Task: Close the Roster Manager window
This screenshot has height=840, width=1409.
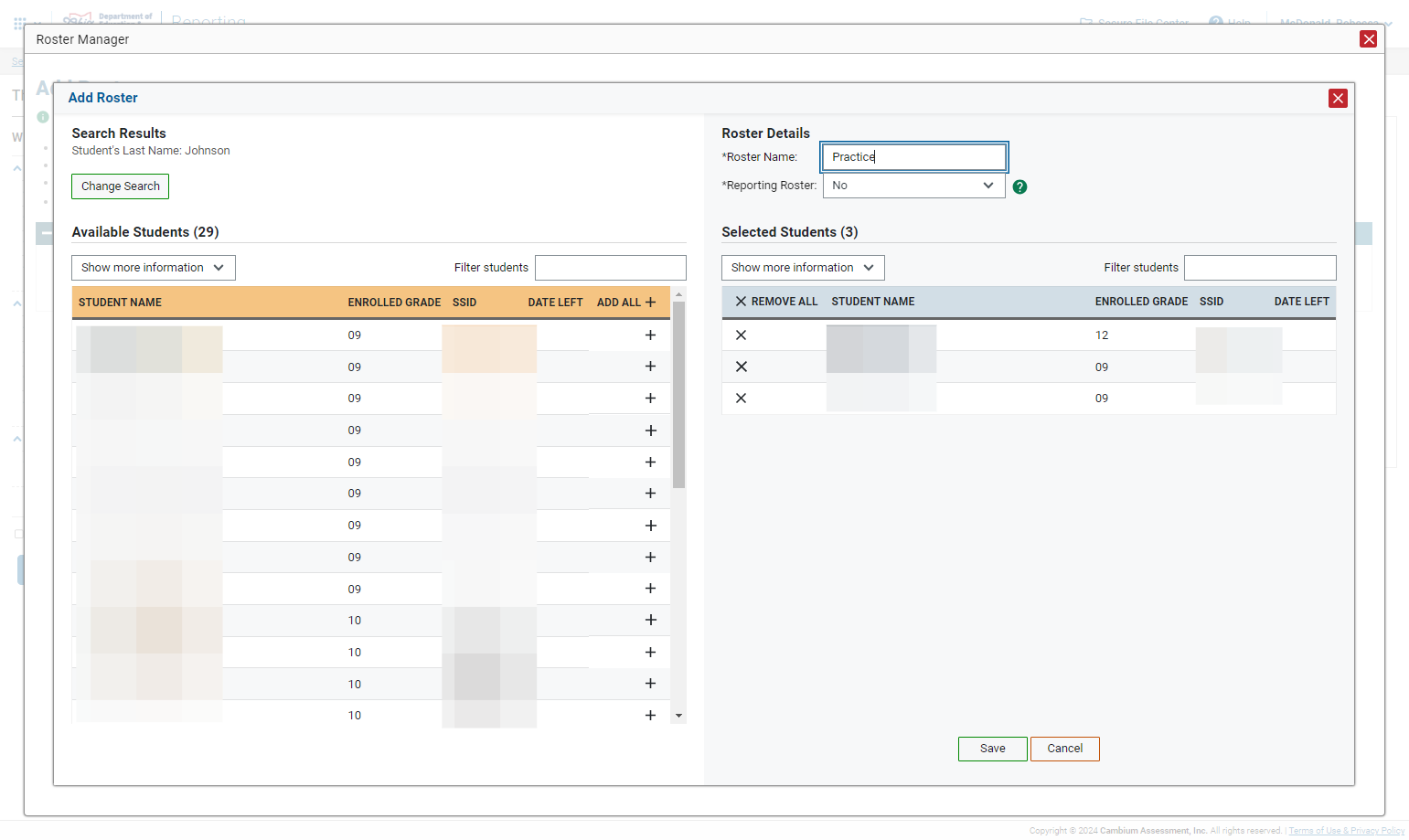Action: click(1369, 38)
